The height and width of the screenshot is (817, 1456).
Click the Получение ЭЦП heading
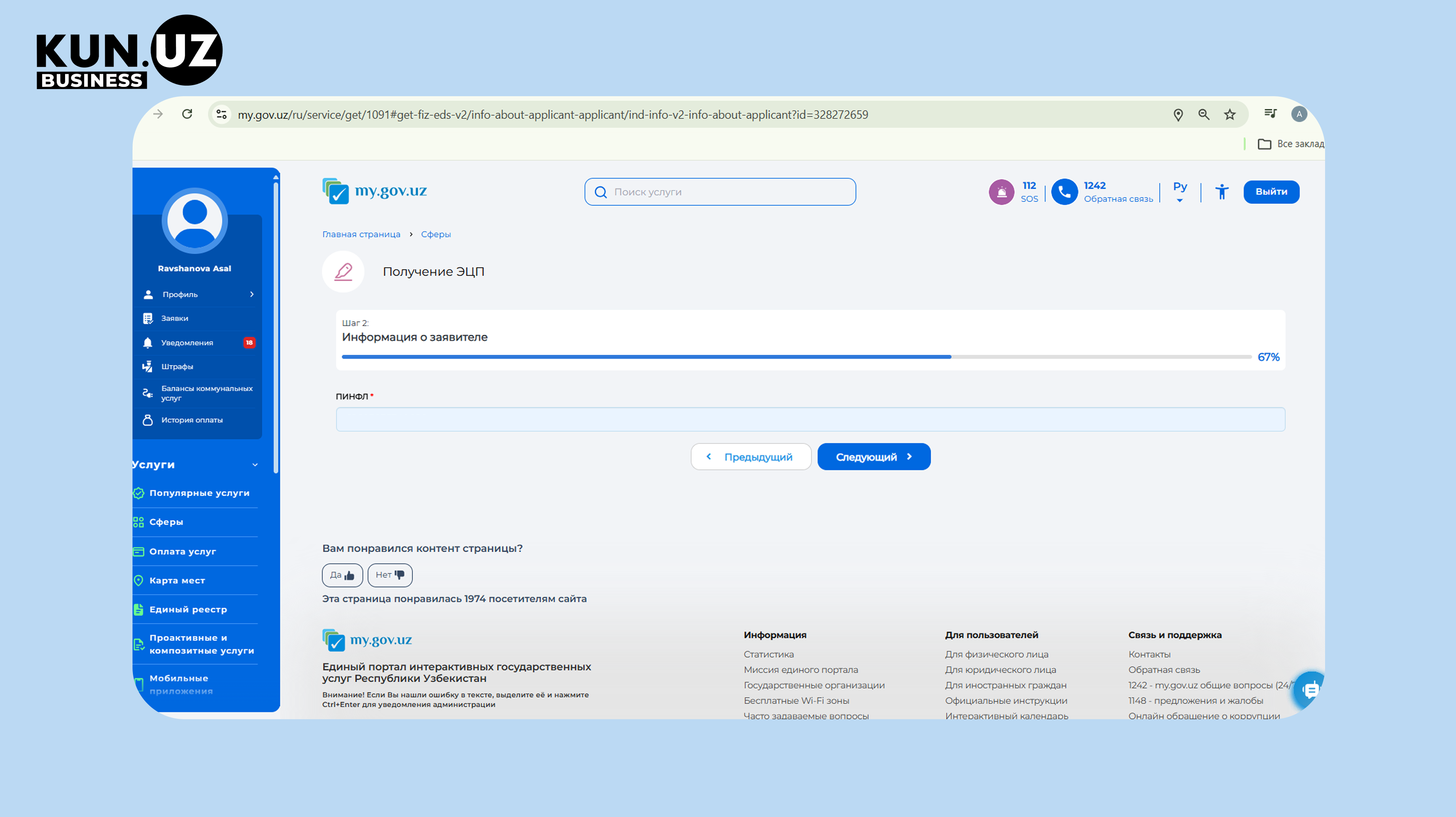433,272
